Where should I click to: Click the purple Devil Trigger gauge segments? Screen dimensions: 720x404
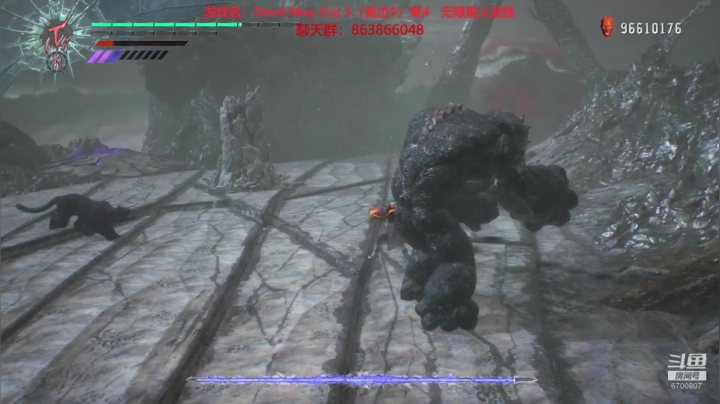pos(128,56)
